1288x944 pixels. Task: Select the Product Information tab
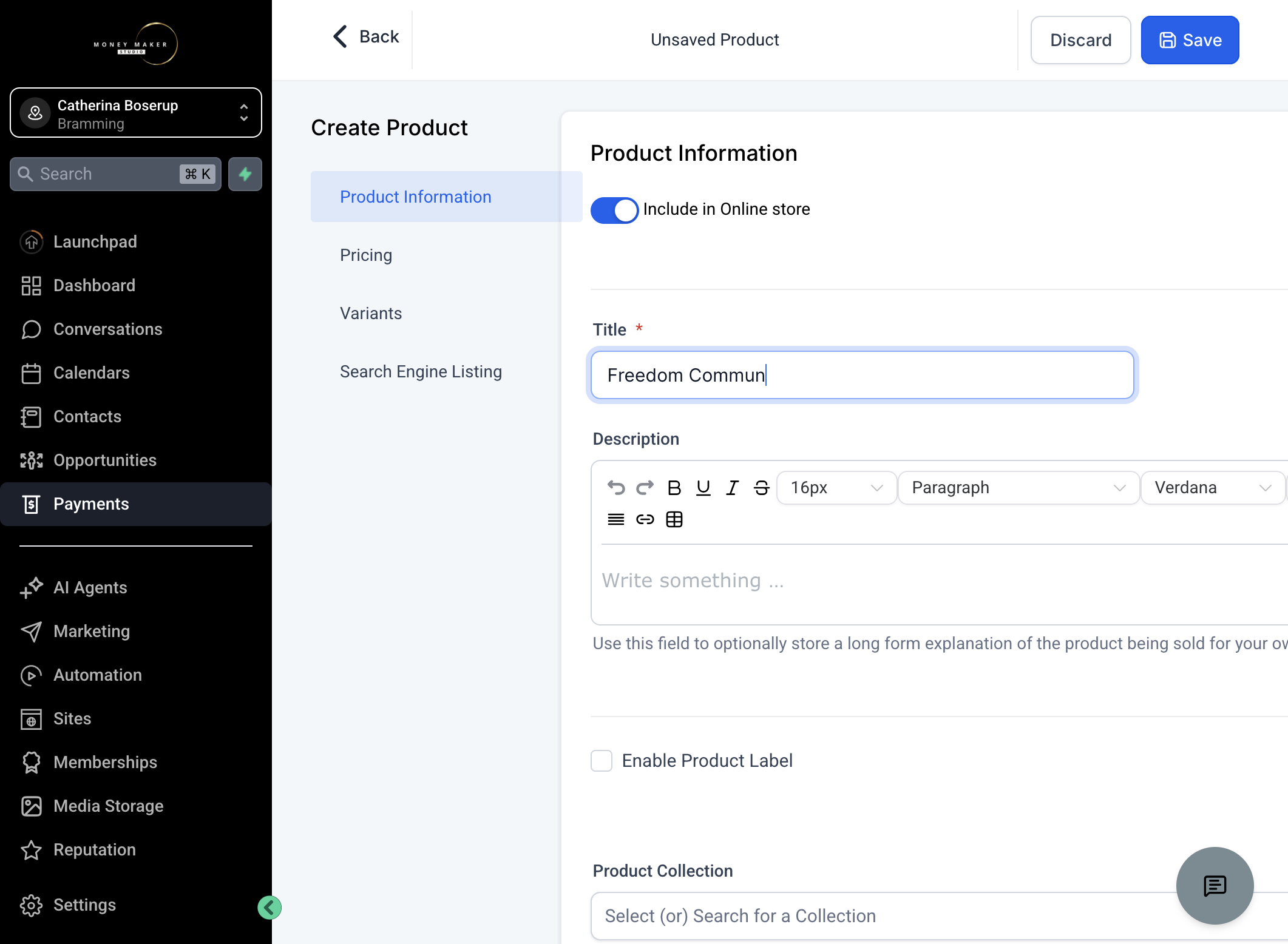pos(447,197)
